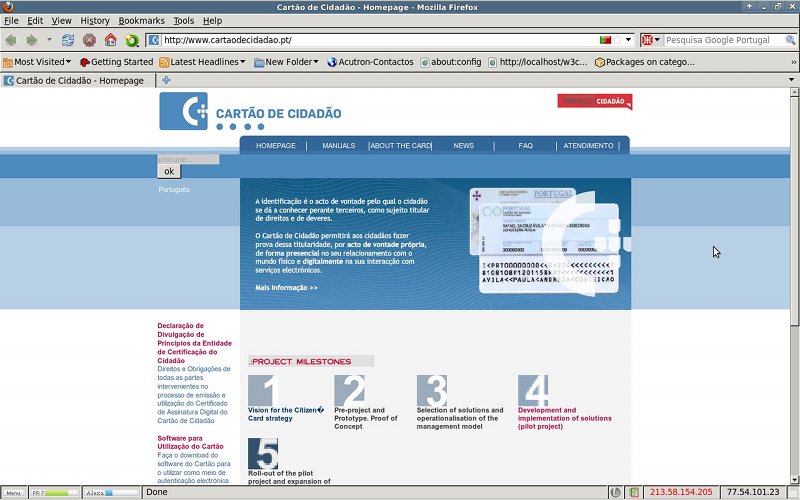Screen dimensions: 800x500
Task: Switch language to Português
Action: [x=174, y=189]
